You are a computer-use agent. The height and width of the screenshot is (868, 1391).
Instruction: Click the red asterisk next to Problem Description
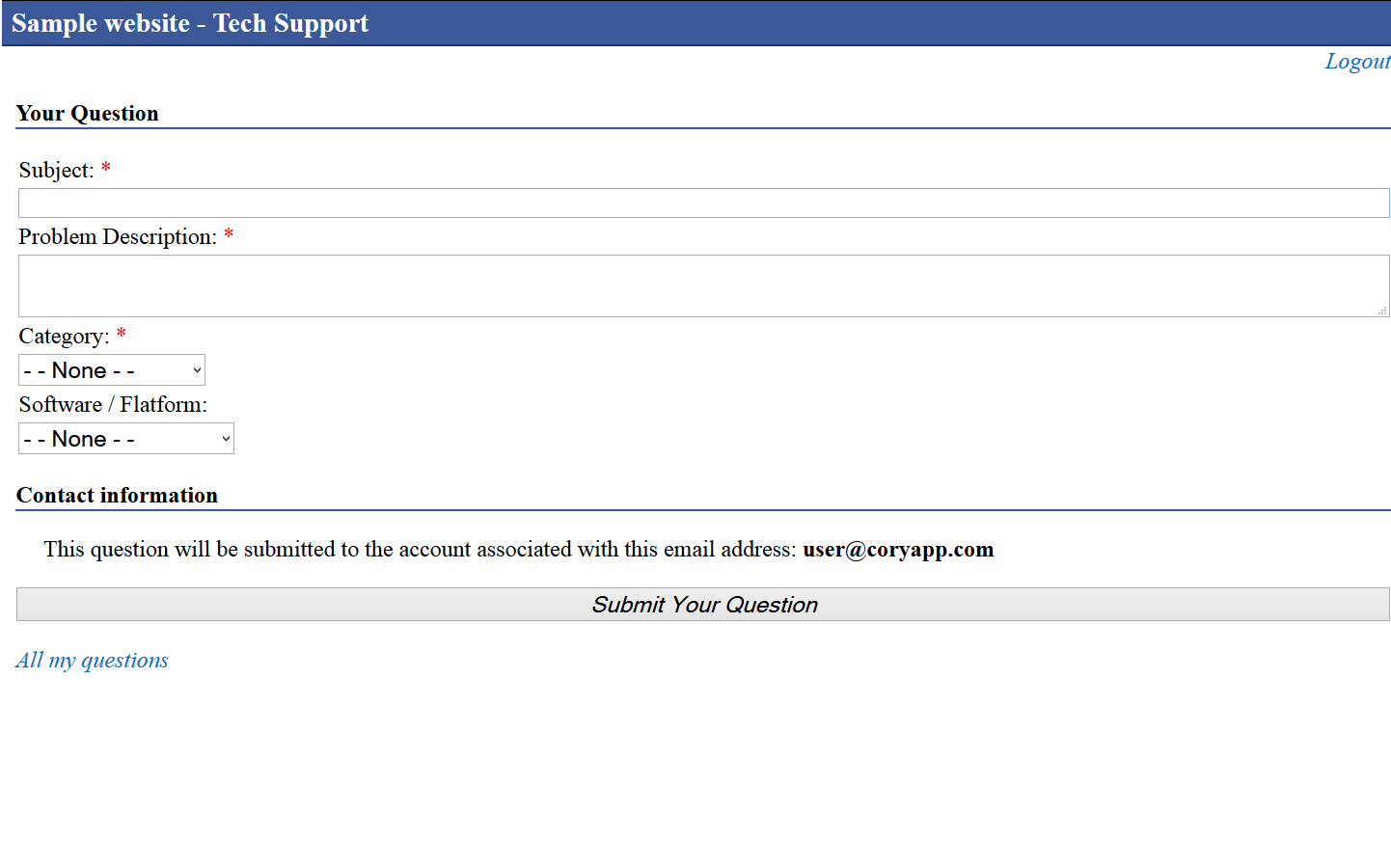click(x=228, y=234)
